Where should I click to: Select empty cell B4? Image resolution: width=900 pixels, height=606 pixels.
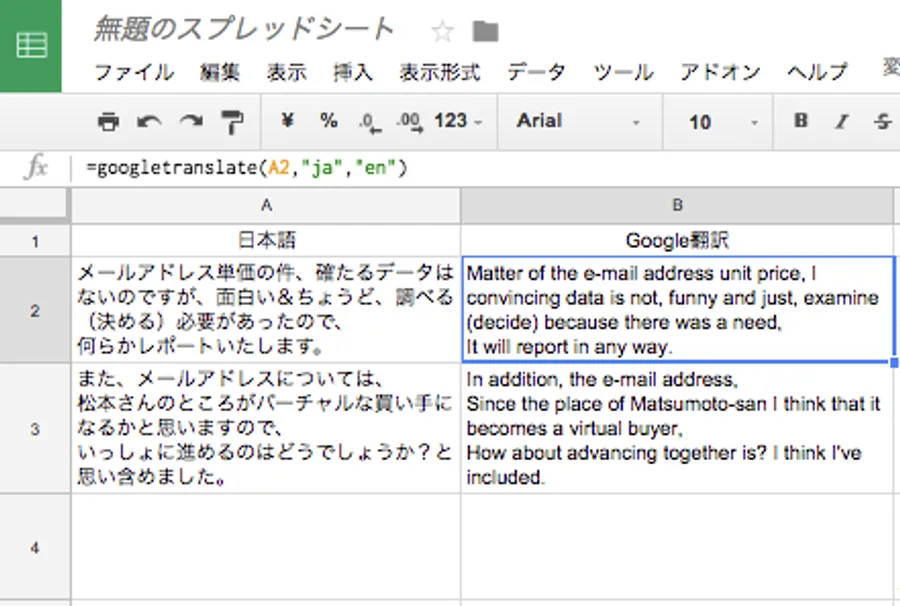[677, 547]
